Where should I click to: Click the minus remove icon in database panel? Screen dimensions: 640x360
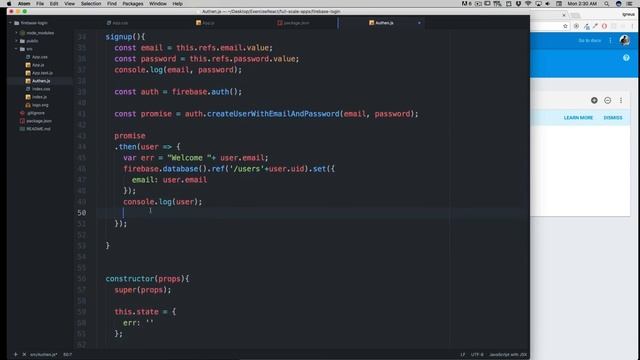tap(607, 100)
